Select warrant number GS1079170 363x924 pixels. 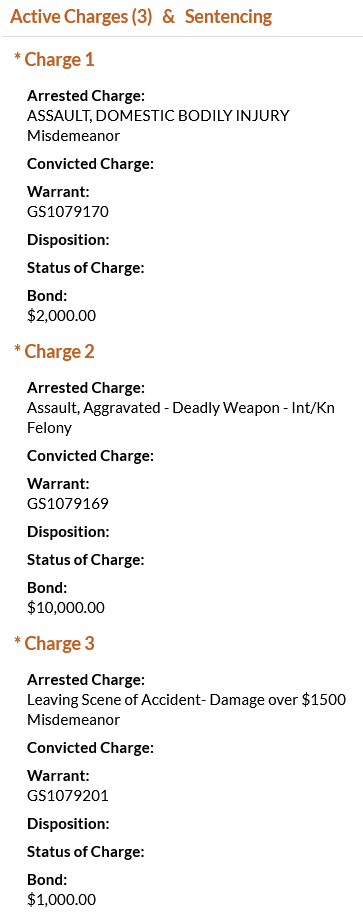coord(68,212)
